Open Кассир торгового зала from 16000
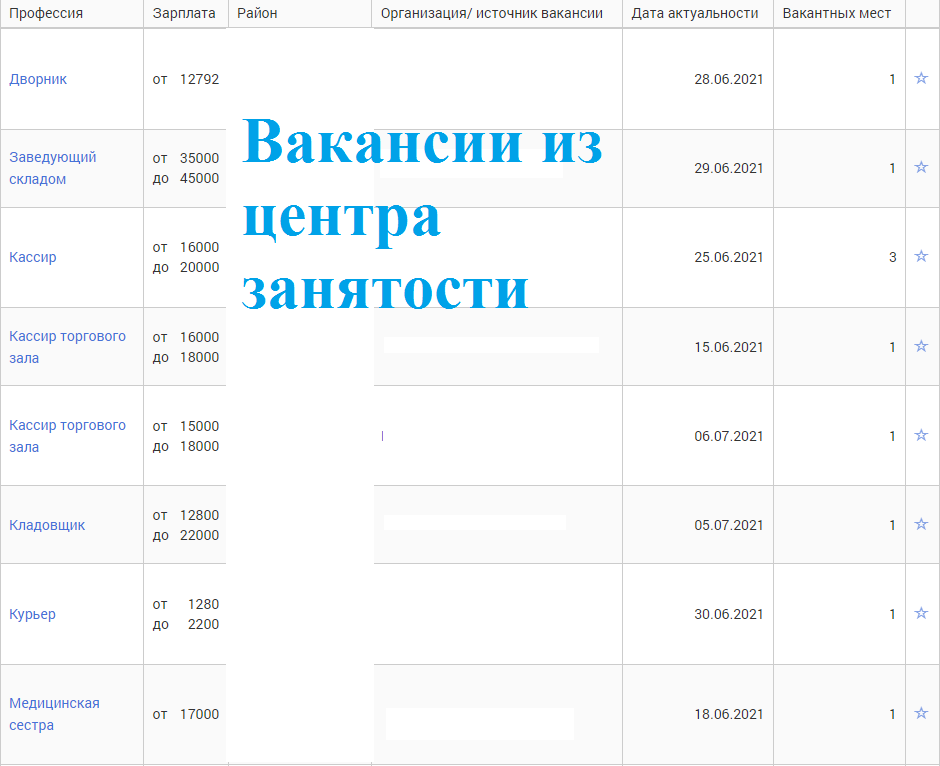Viewport: 940px width, 766px height. point(67,347)
